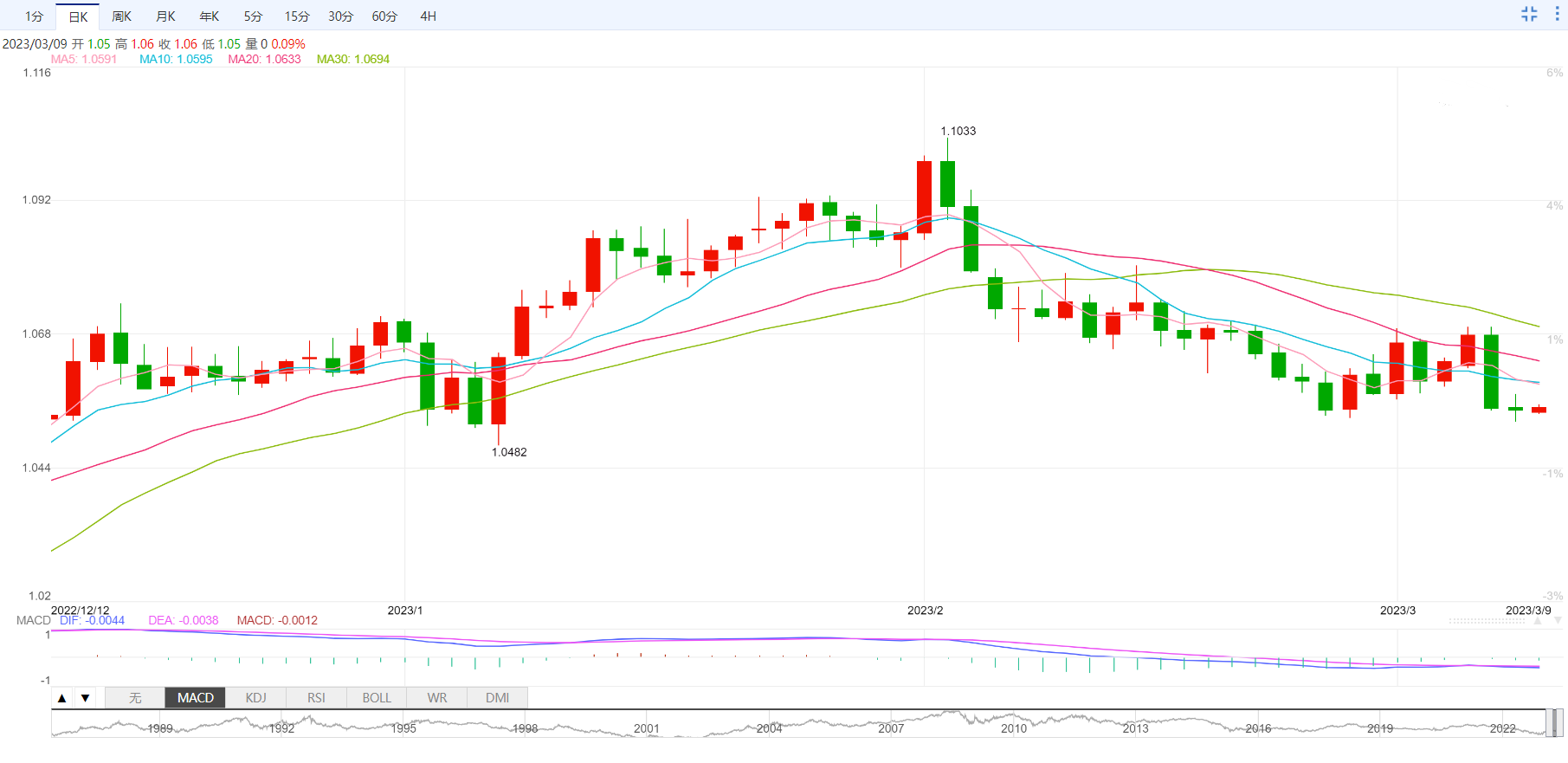Click the 2023/03/09 quote date text
The height and width of the screenshot is (763, 1568).
pyautogui.click(x=35, y=43)
